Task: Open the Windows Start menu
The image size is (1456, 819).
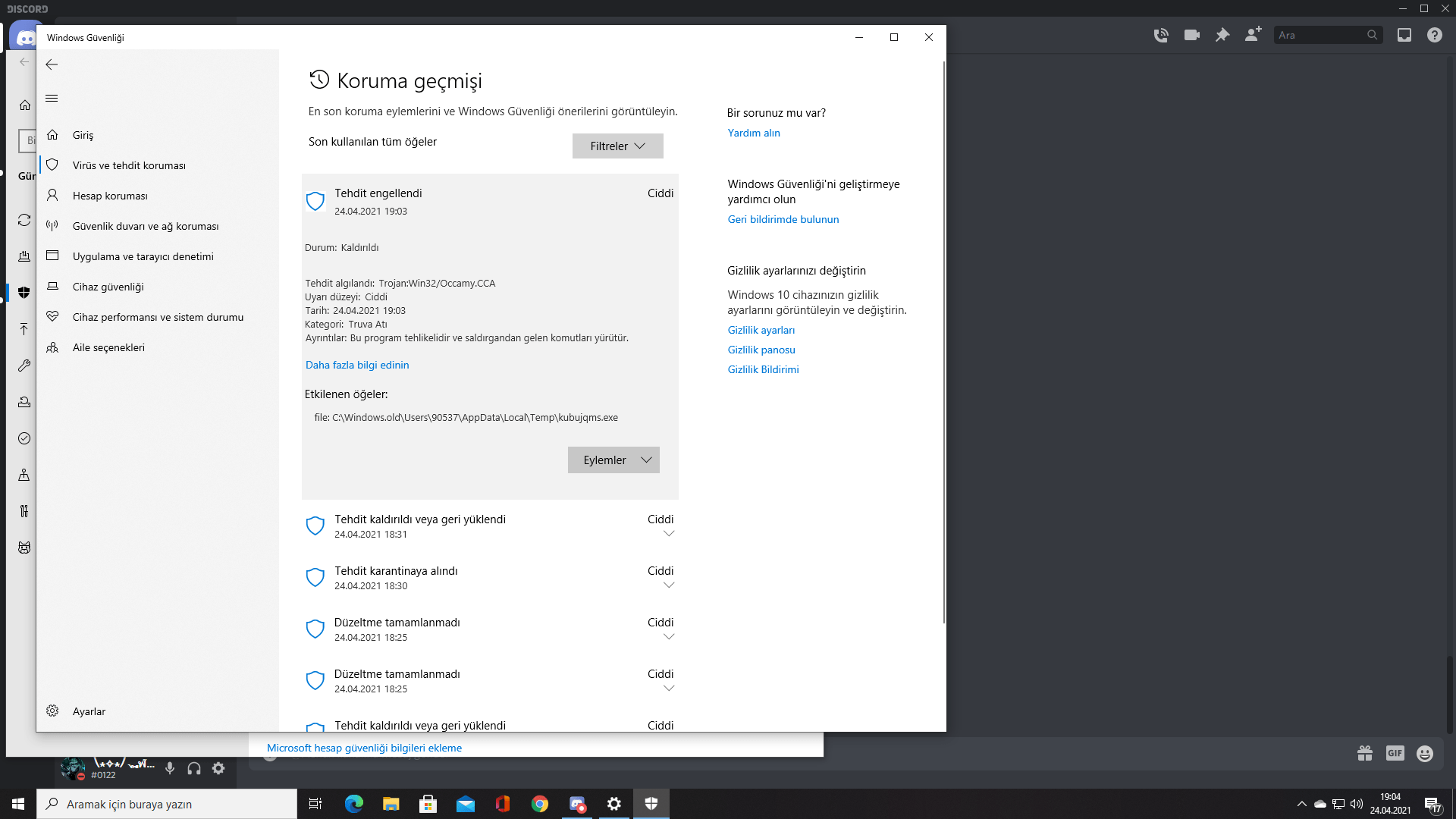Action: 18,804
